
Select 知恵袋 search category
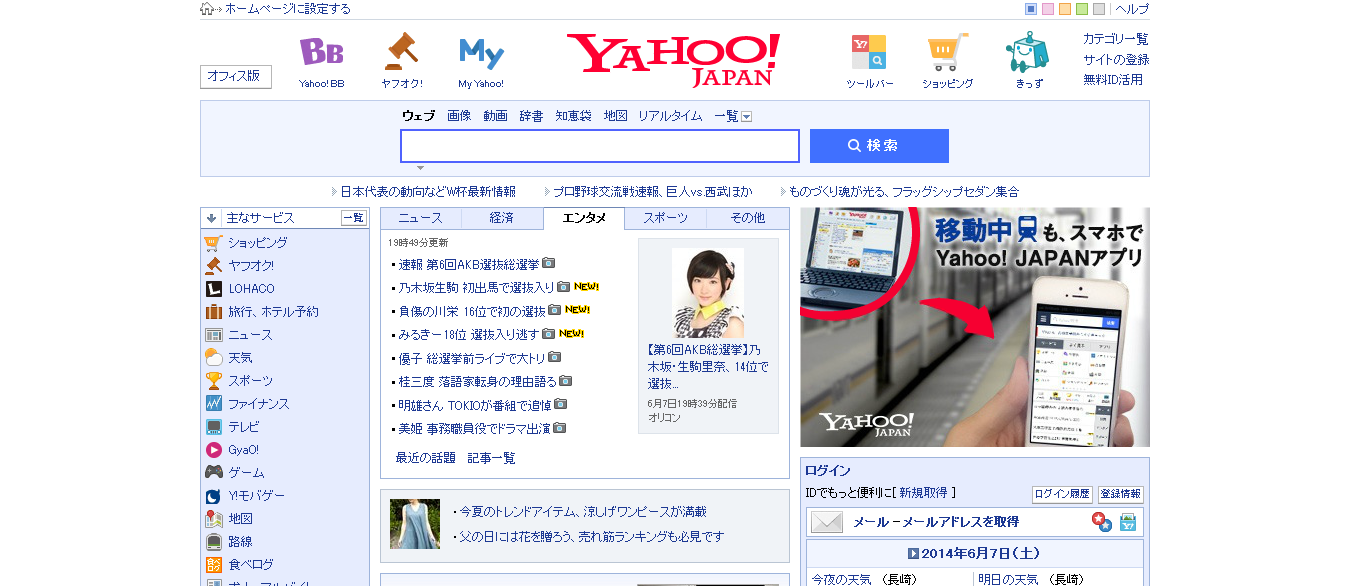[573, 116]
